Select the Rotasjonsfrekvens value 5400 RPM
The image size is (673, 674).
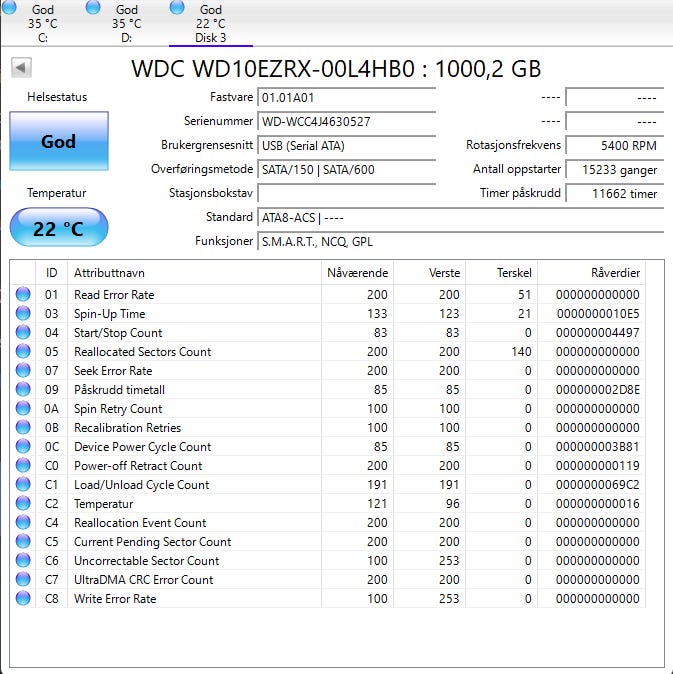coord(615,146)
